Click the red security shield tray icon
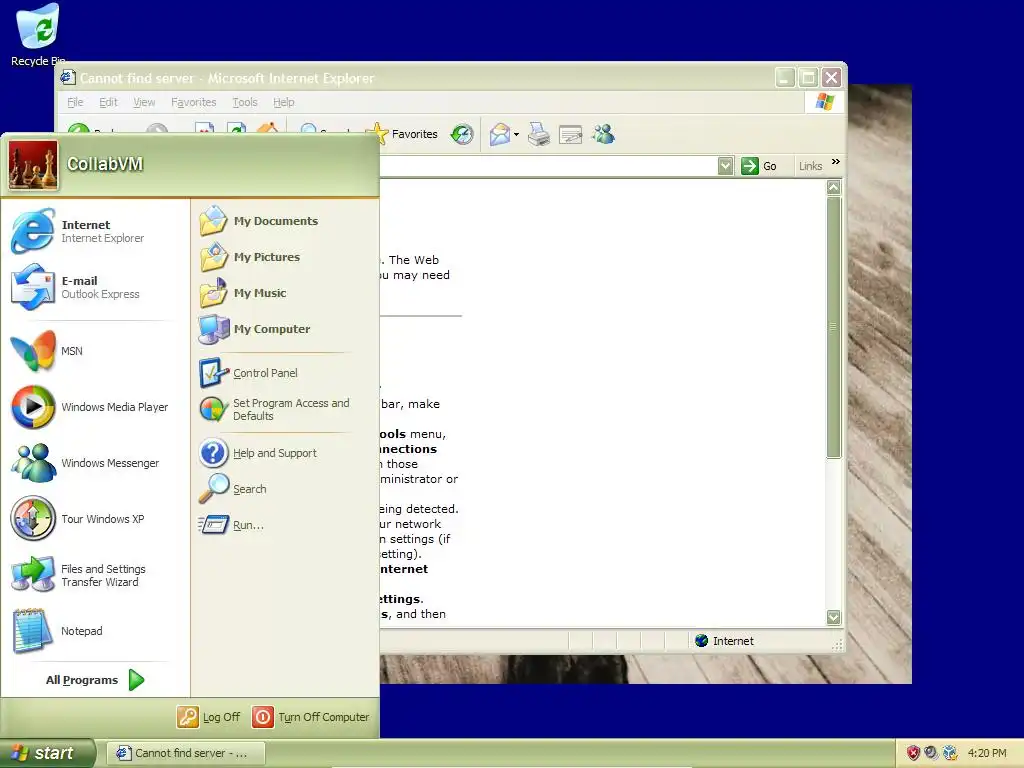The image size is (1024, 768). [913, 753]
